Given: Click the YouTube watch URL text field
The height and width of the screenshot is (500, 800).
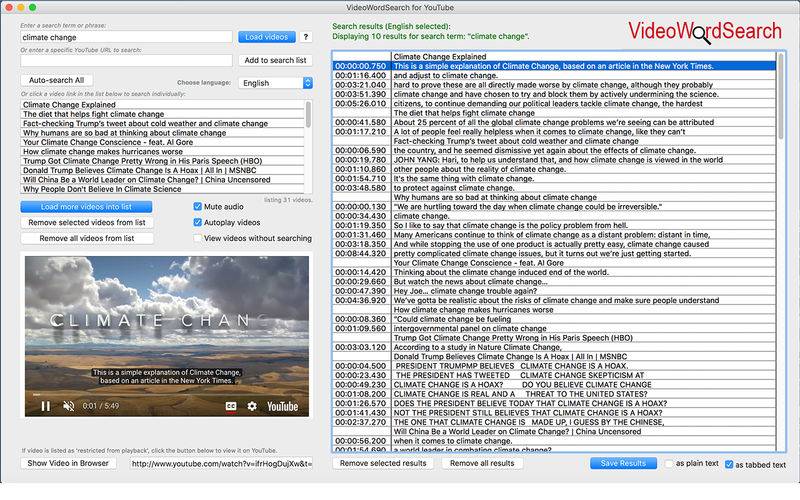Looking at the screenshot, I should pyautogui.click(x=221, y=463).
